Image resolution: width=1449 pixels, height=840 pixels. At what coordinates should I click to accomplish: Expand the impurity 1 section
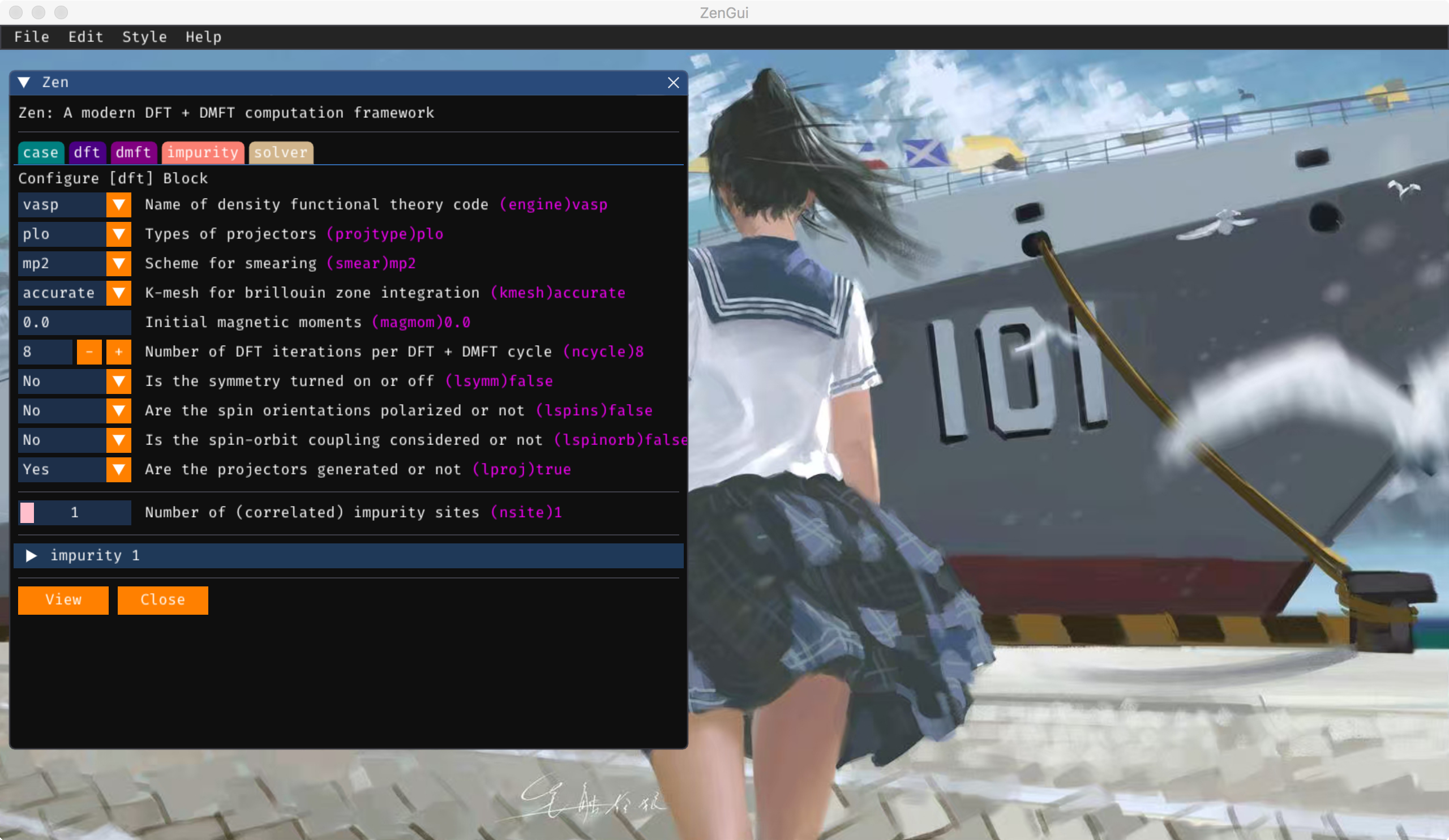(349, 556)
